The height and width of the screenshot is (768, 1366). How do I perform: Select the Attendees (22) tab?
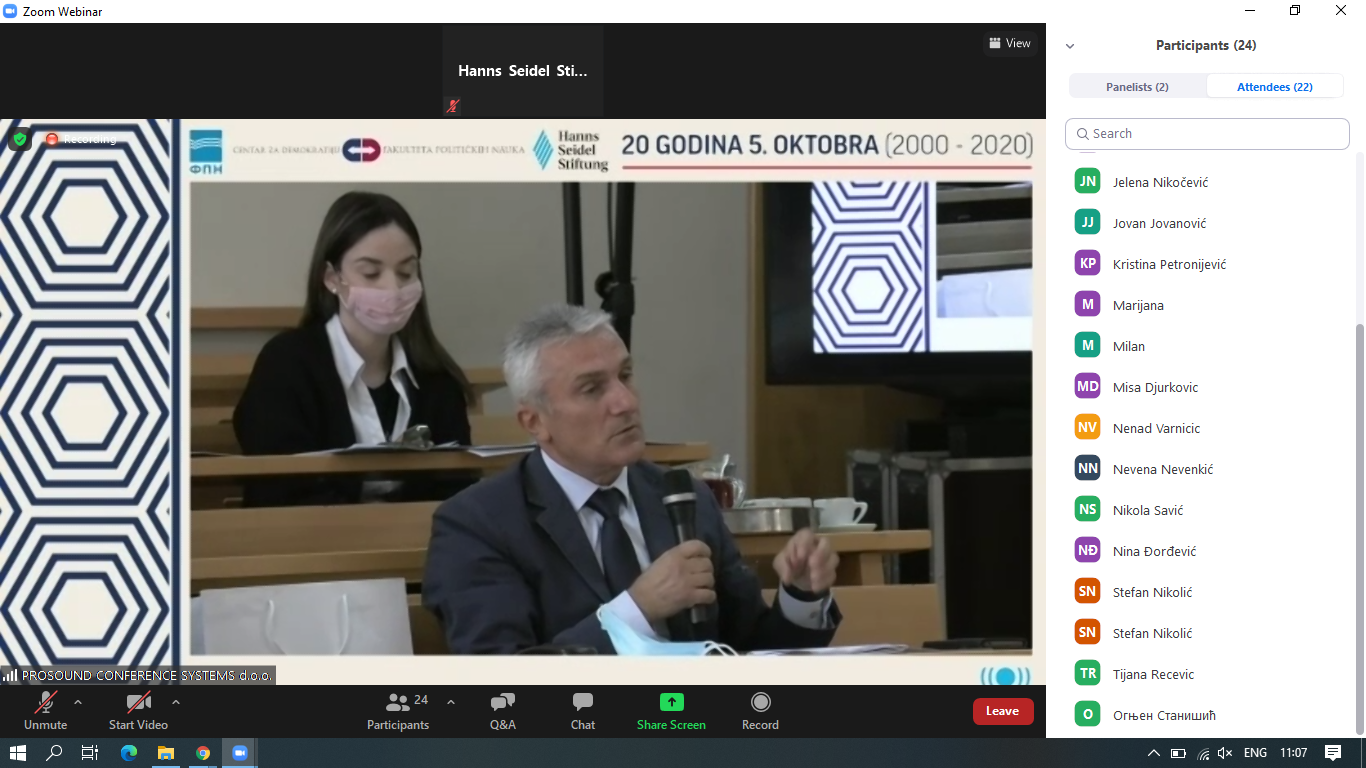point(1275,87)
